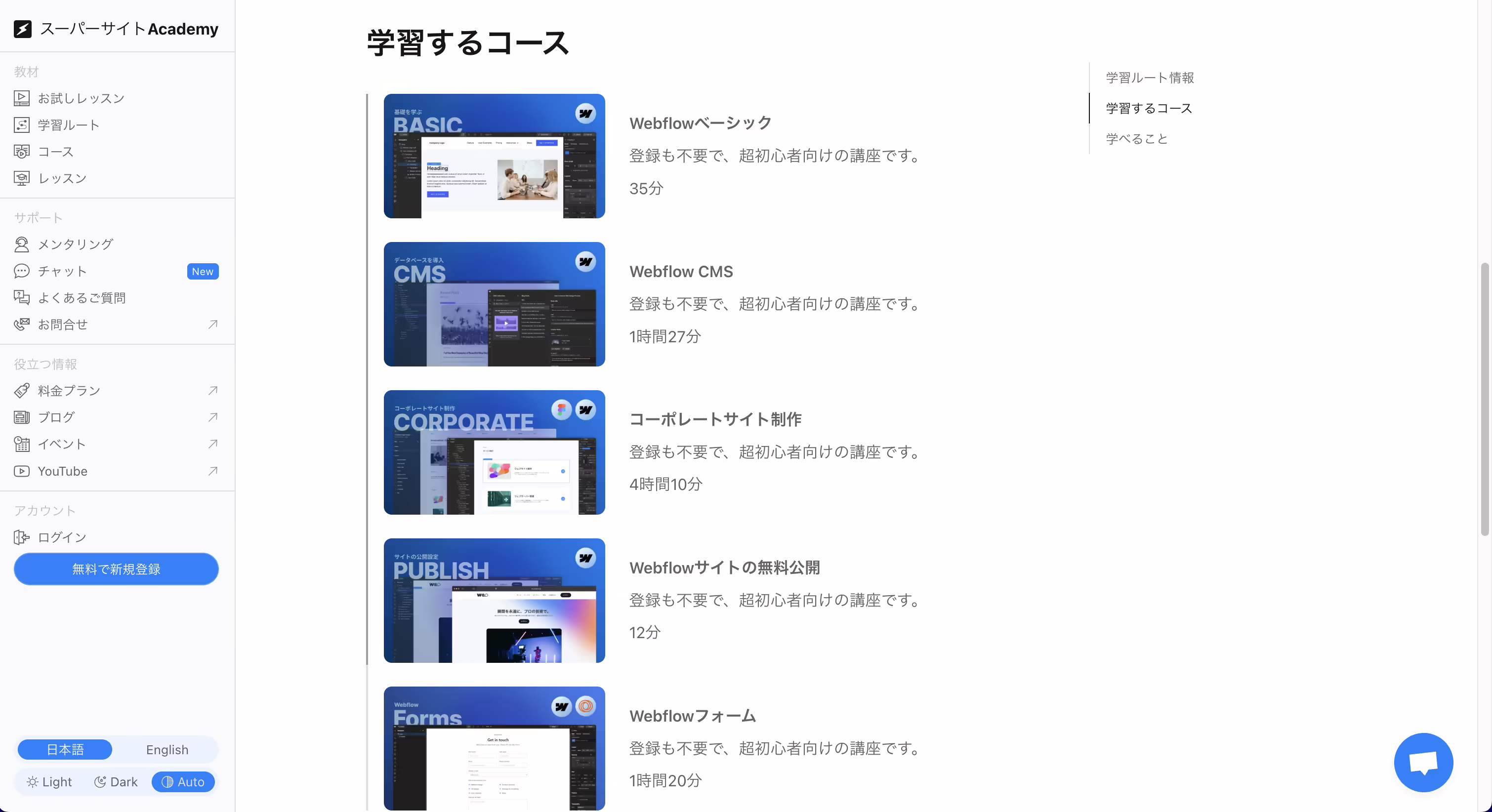
Task: Open the Webflow CMS course title
Action: coord(681,272)
